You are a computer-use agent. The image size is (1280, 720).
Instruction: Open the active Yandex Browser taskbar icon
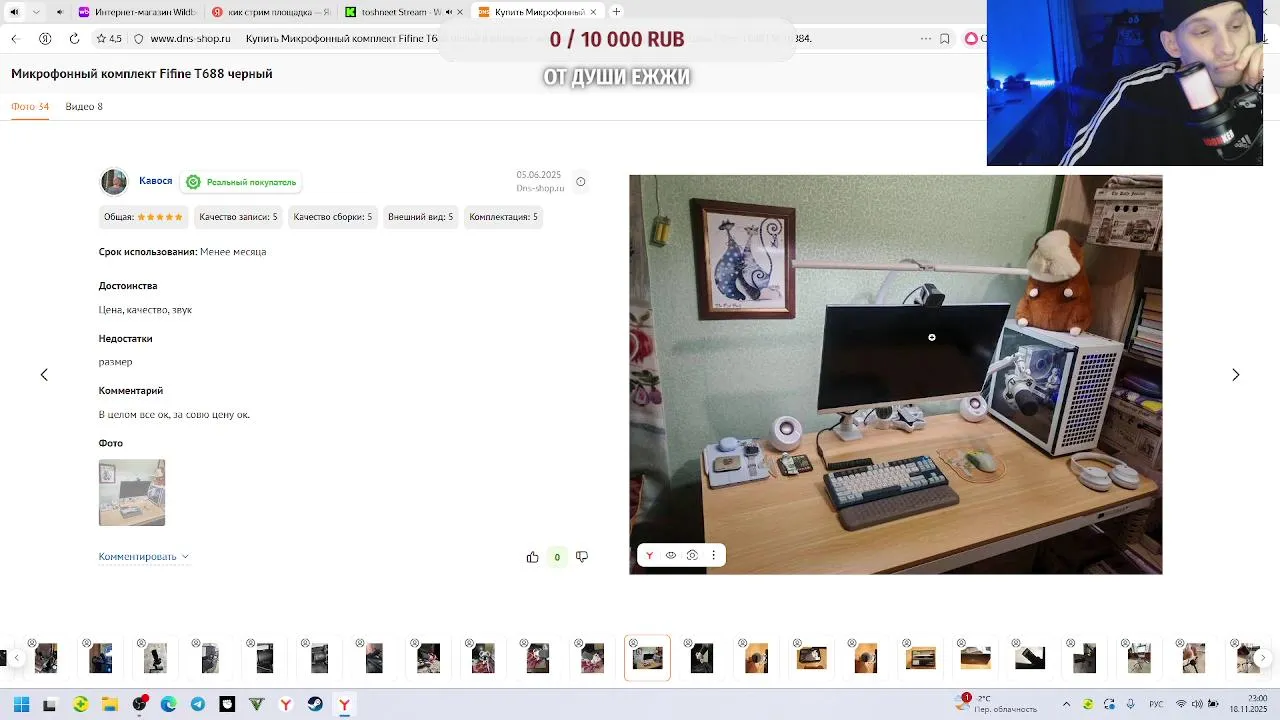(x=344, y=705)
